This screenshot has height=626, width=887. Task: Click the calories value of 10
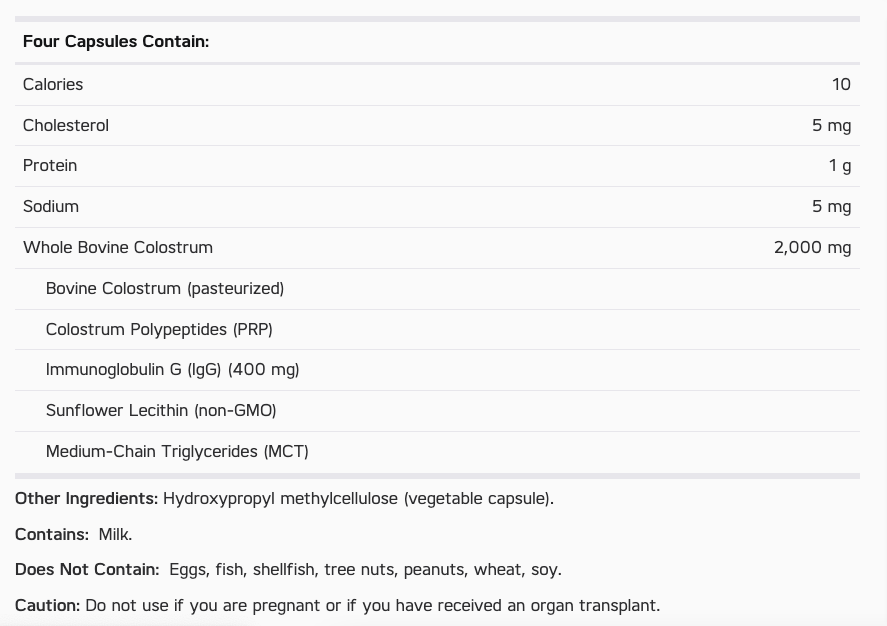tap(841, 84)
